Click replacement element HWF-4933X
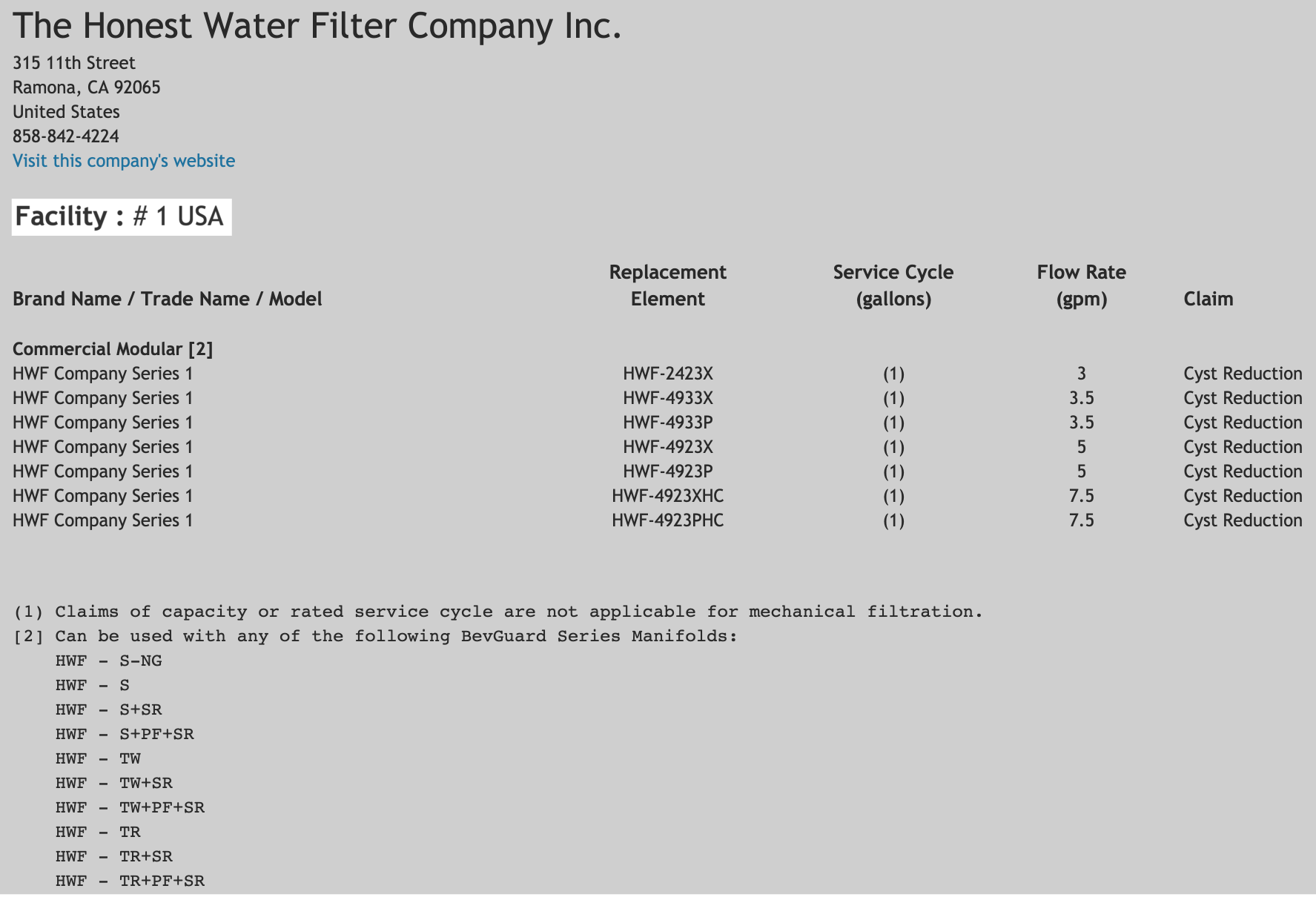The image size is (1316, 900). 668,398
